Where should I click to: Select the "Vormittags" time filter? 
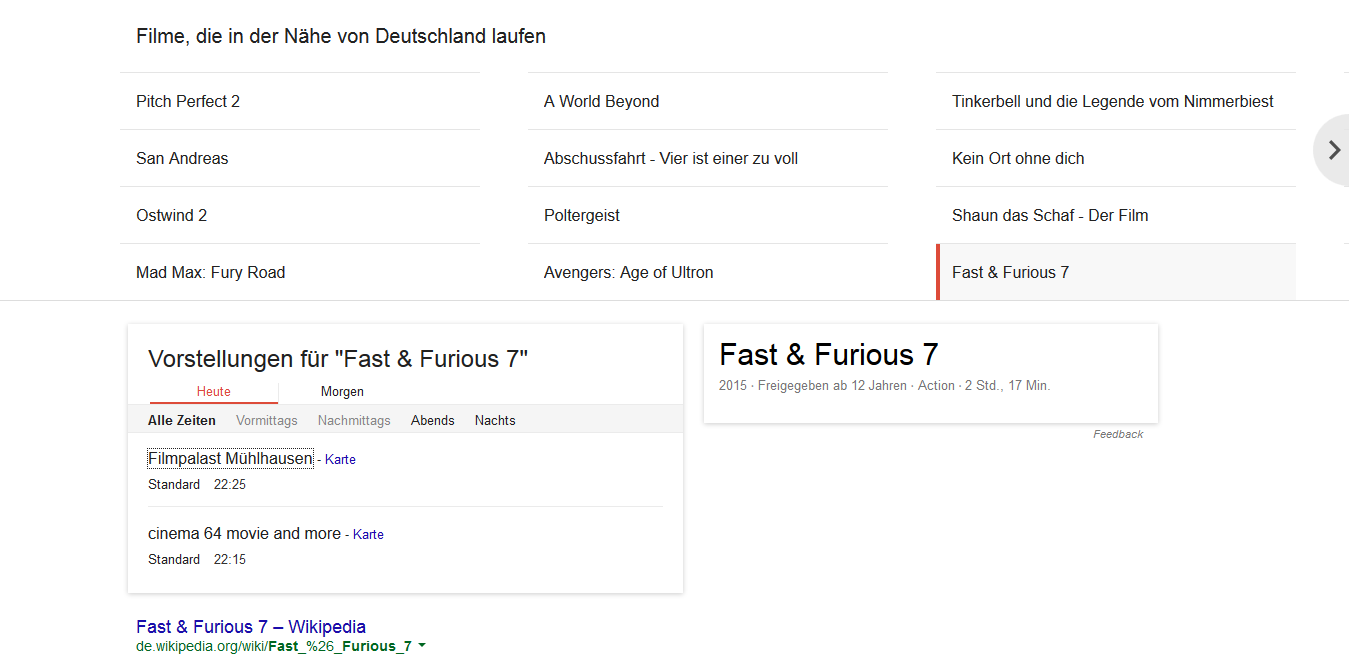tap(267, 420)
